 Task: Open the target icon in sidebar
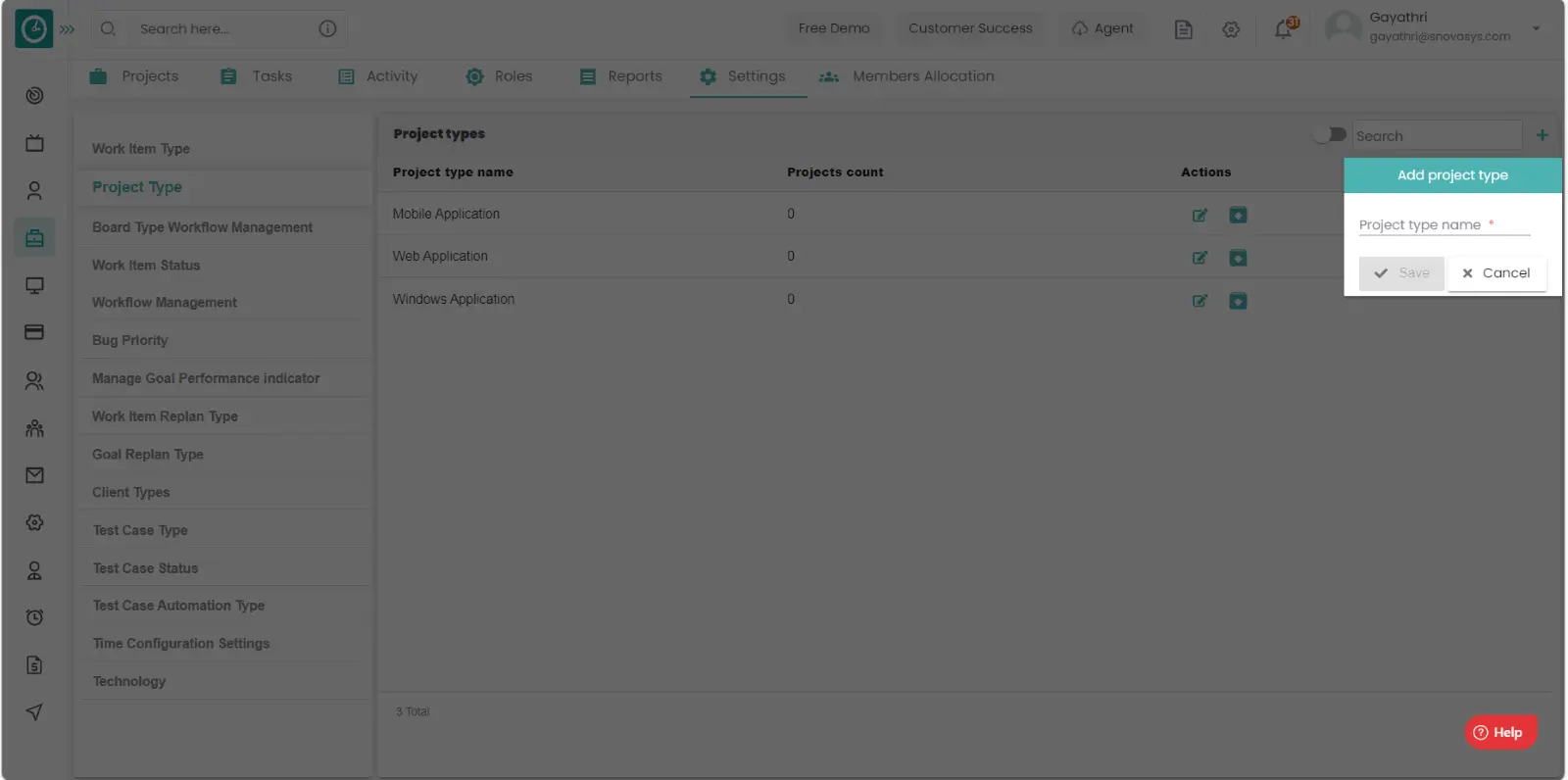pyautogui.click(x=34, y=95)
